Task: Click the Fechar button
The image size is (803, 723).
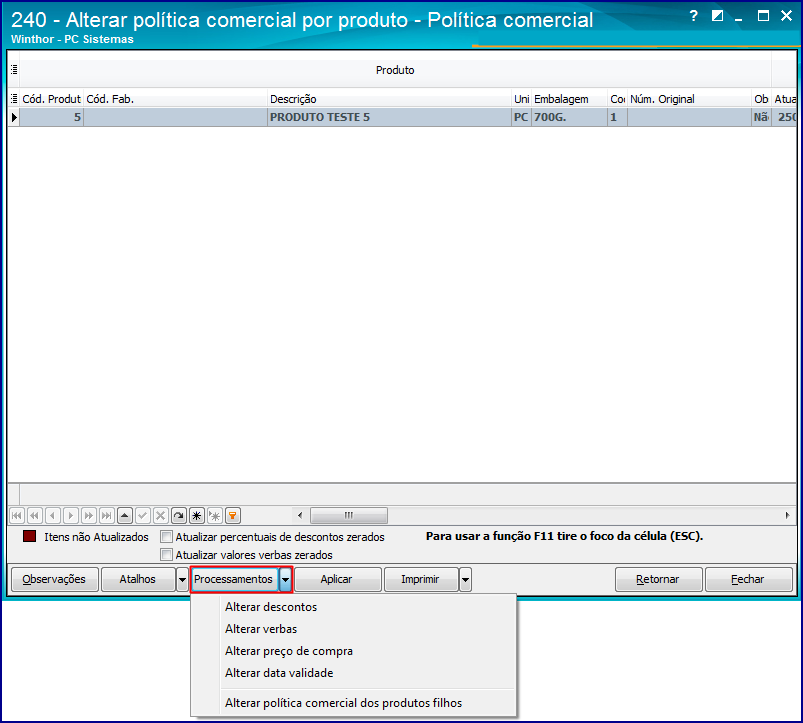Action: click(749, 580)
